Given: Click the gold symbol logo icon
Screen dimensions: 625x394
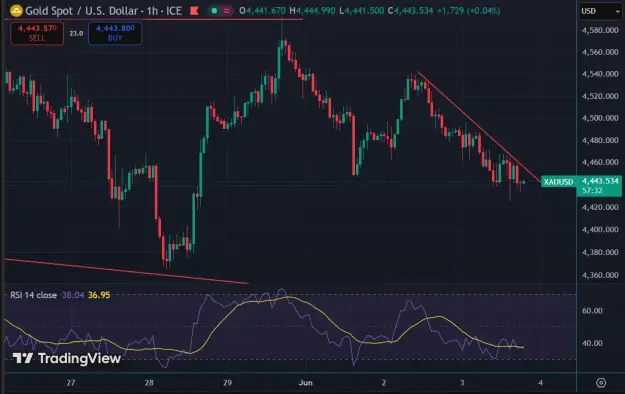Looking at the screenshot, I should pos(16,11).
